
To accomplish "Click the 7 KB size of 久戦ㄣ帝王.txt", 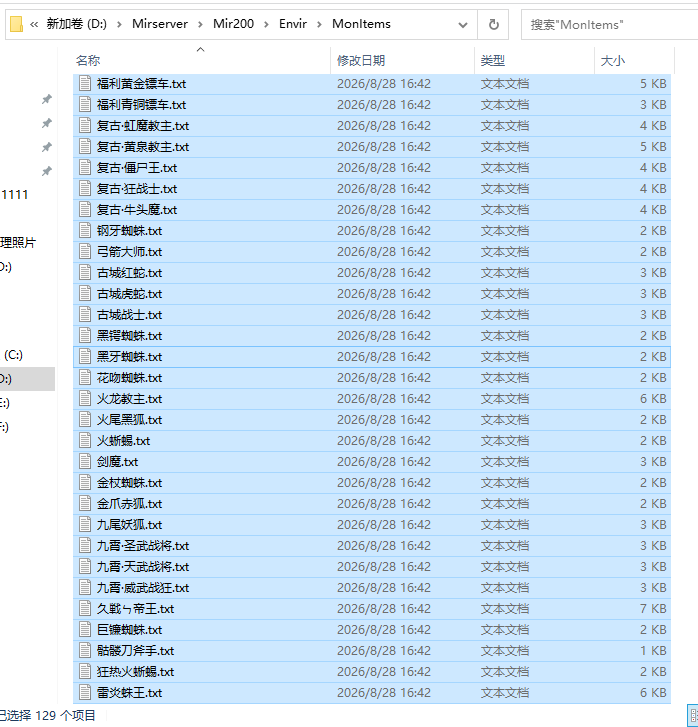I will (653, 609).
